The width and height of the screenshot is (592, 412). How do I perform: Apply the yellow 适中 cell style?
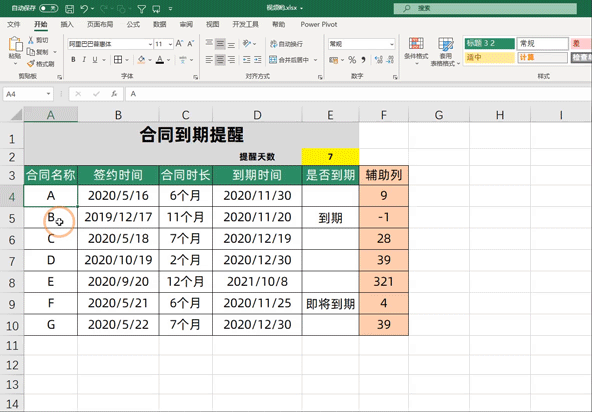click(489, 57)
